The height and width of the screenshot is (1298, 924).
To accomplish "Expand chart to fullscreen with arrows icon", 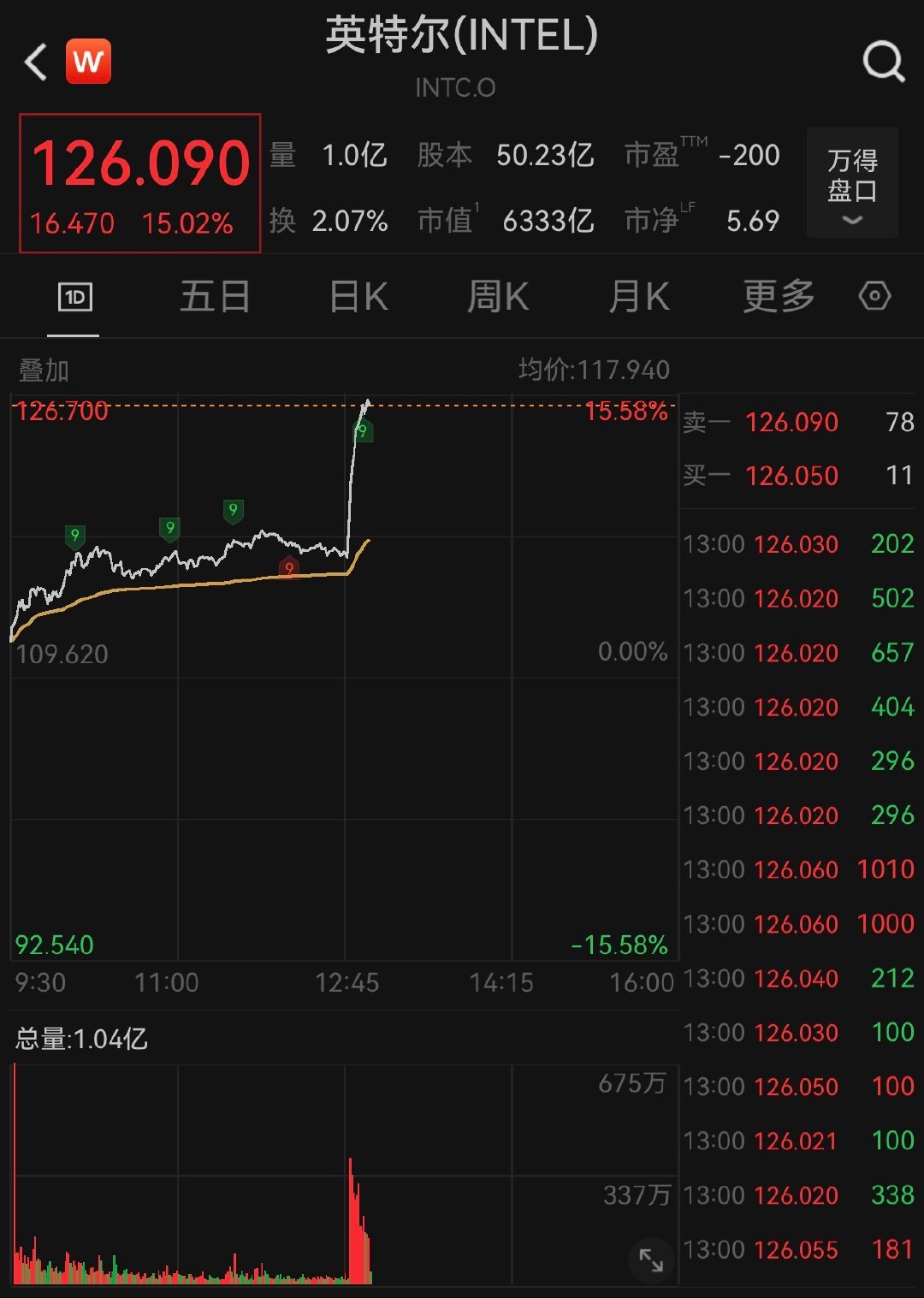I will (x=651, y=1260).
